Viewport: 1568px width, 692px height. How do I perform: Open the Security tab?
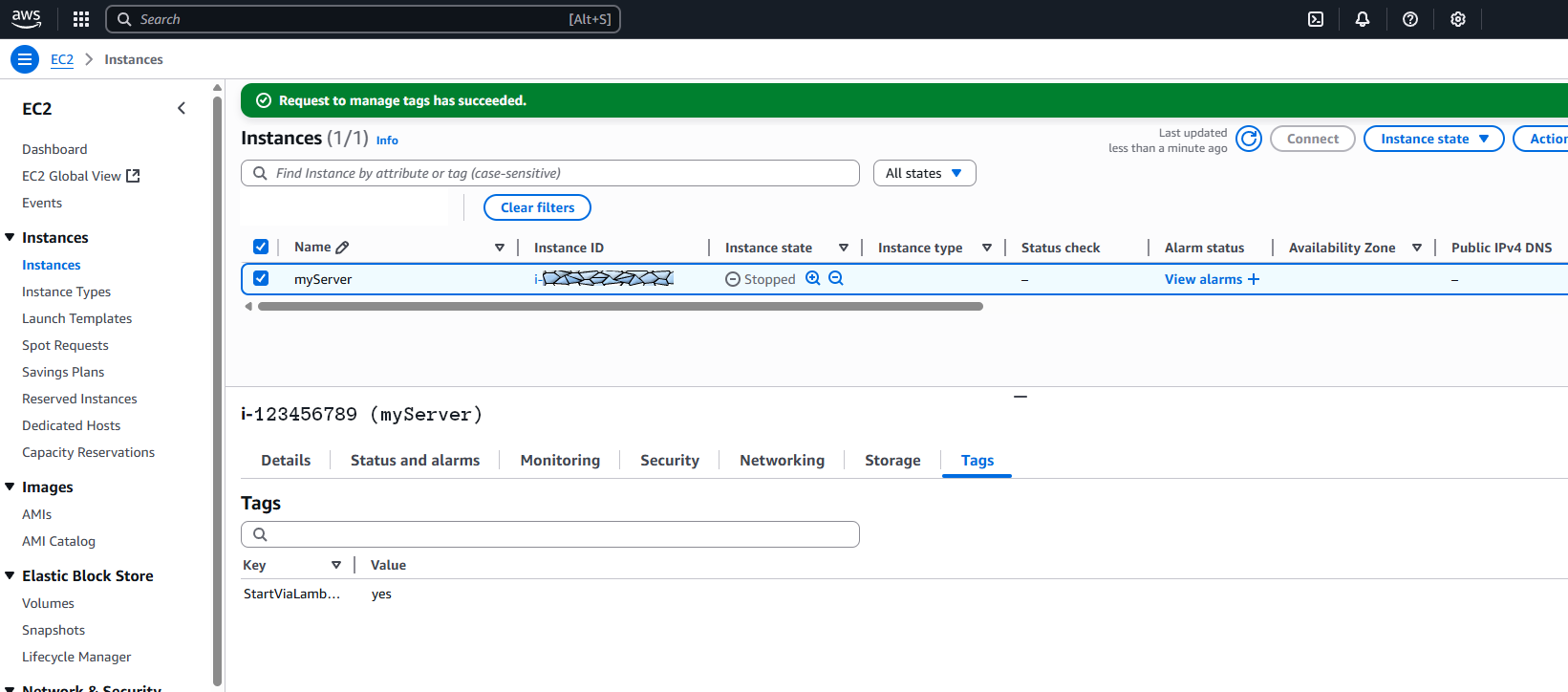[670, 461]
